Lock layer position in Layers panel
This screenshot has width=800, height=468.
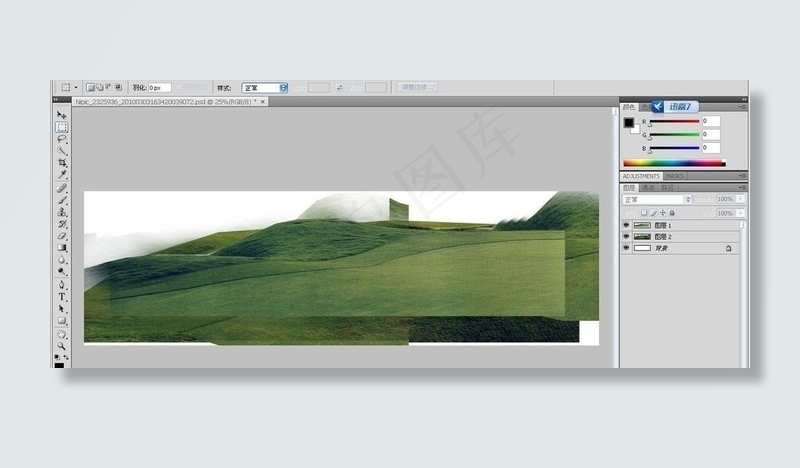coord(663,213)
